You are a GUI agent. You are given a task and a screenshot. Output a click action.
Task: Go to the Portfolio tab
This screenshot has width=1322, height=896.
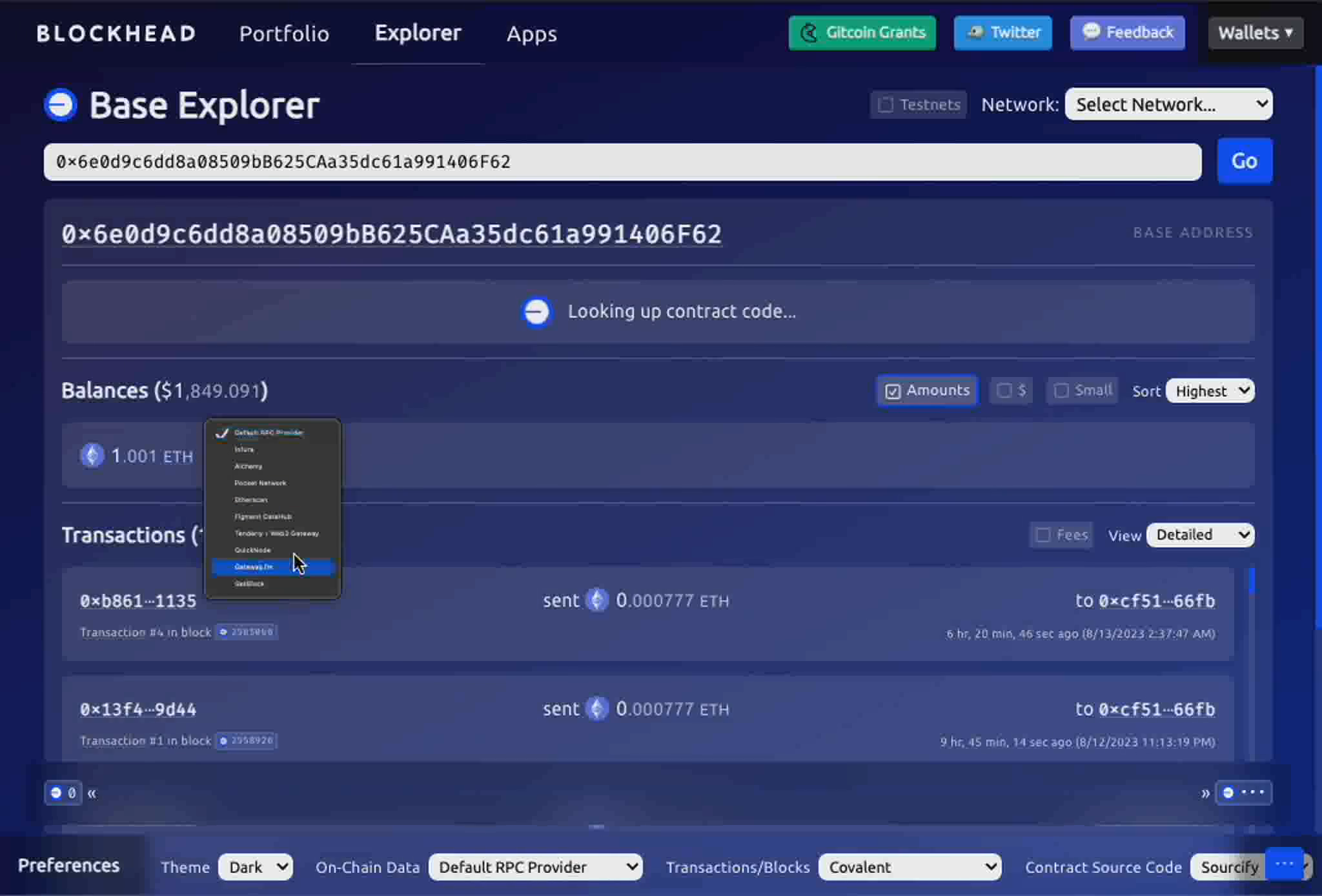(284, 34)
